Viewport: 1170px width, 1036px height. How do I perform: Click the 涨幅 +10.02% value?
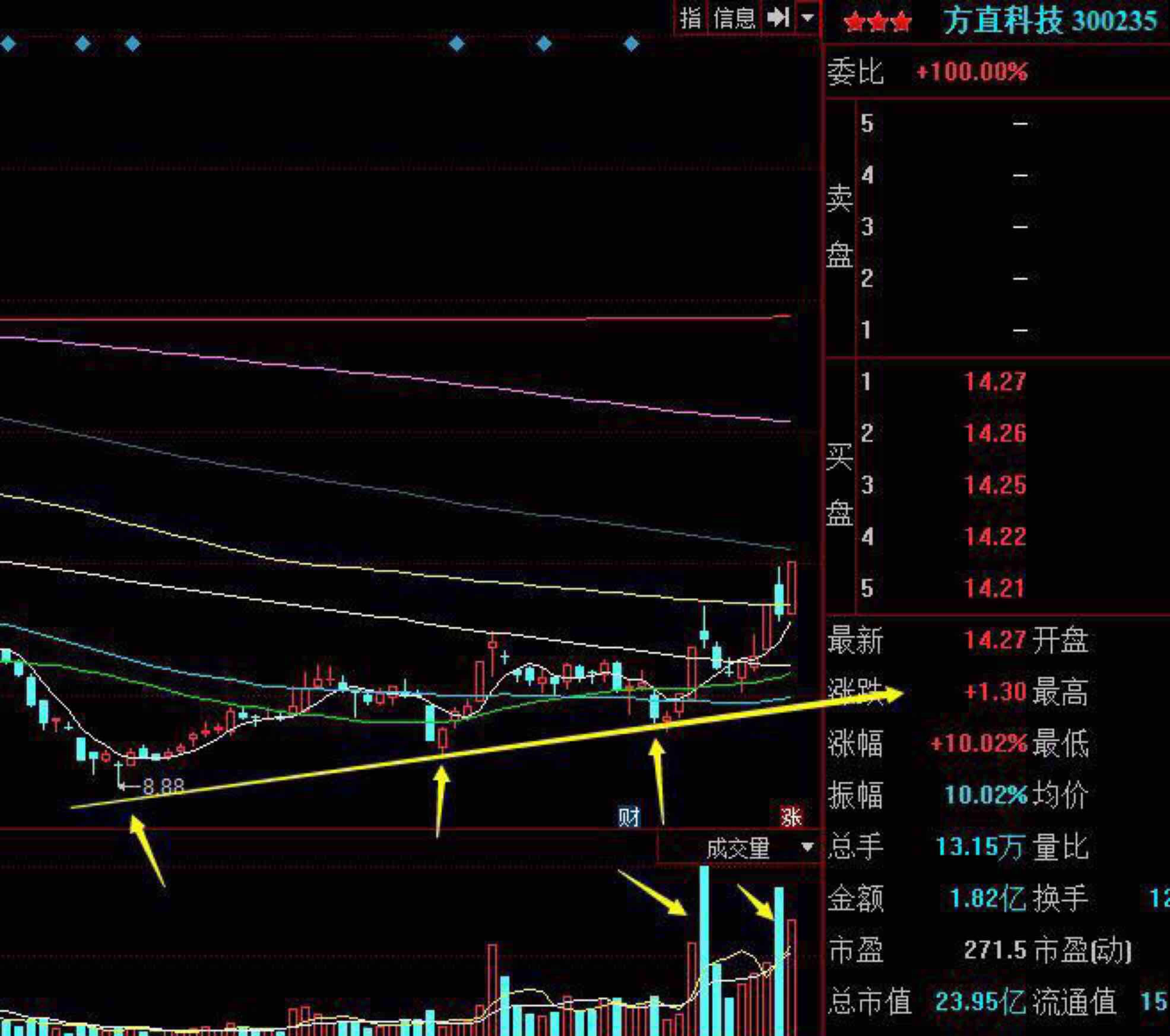coord(979,744)
